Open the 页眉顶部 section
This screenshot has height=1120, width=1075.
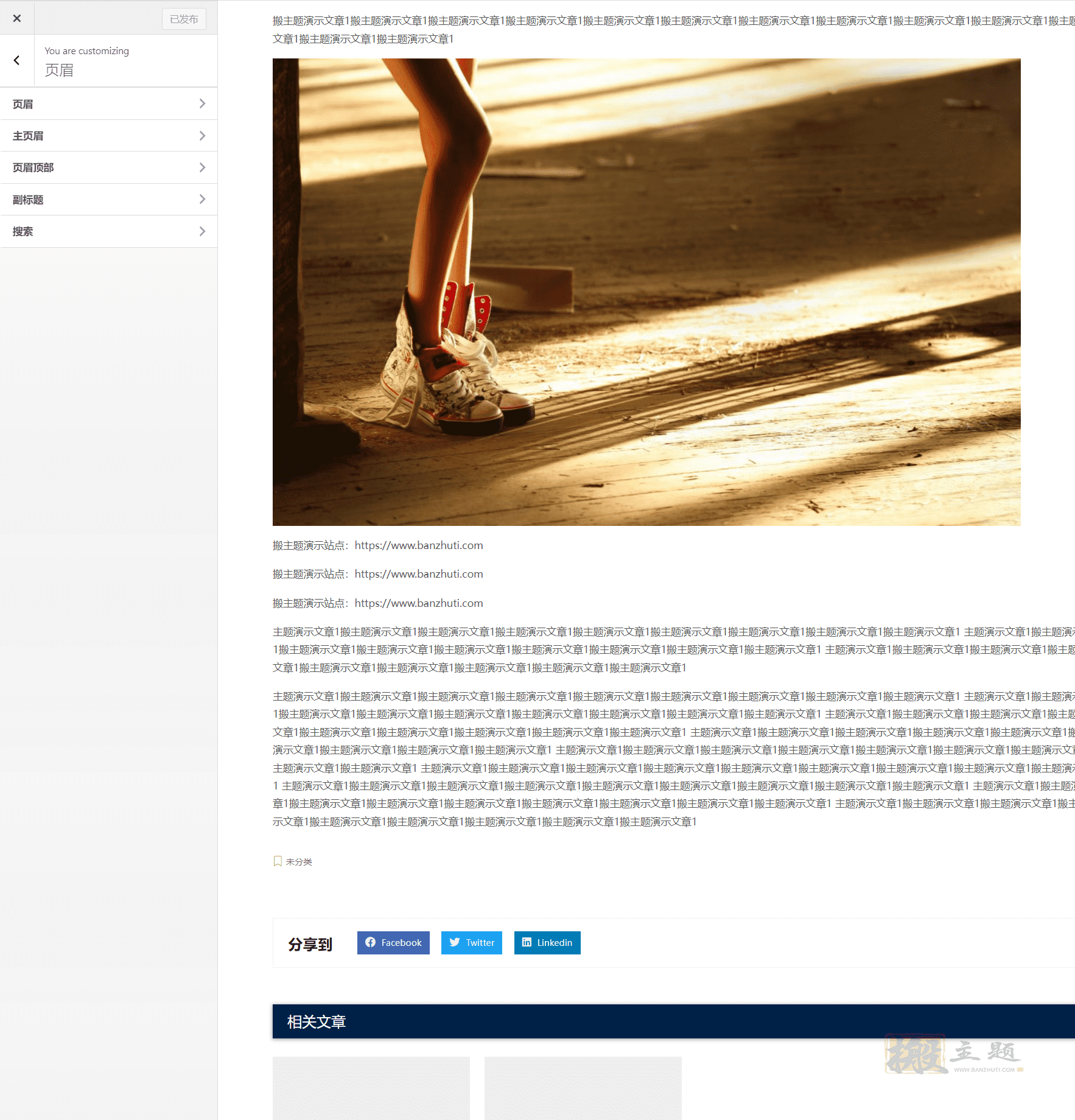pos(109,167)
